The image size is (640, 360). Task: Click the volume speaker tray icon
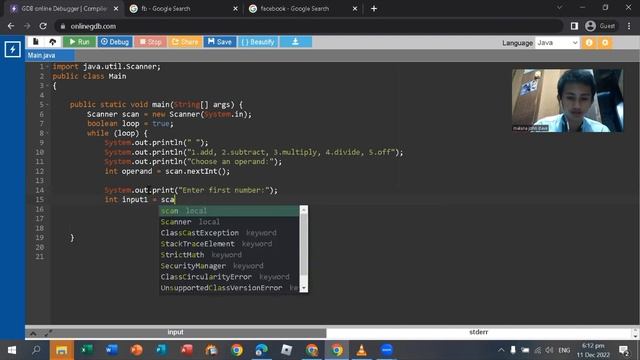point(549,350)
